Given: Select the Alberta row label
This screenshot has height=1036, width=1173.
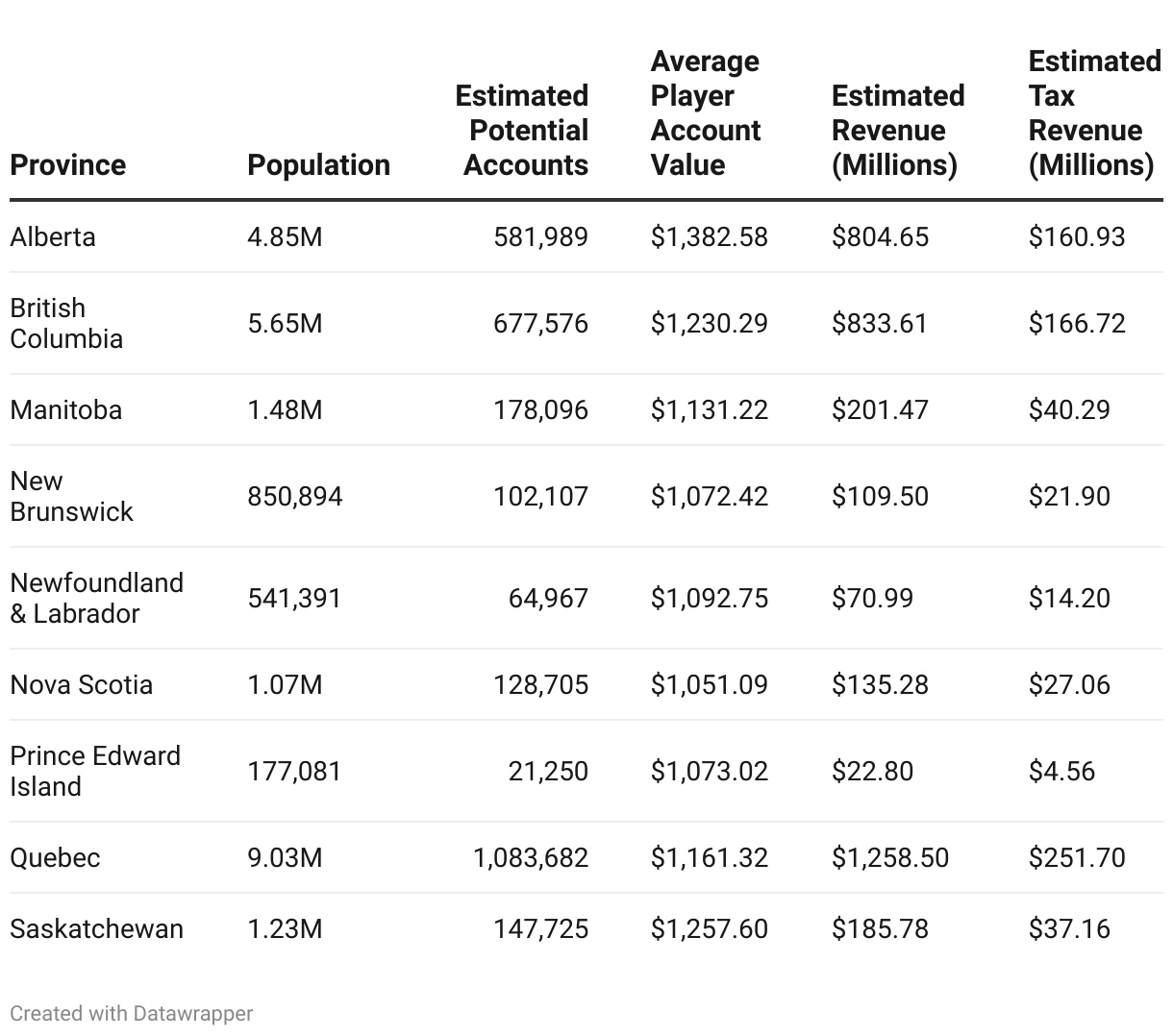Looking at the screenshot, I should tap(53, 236).
